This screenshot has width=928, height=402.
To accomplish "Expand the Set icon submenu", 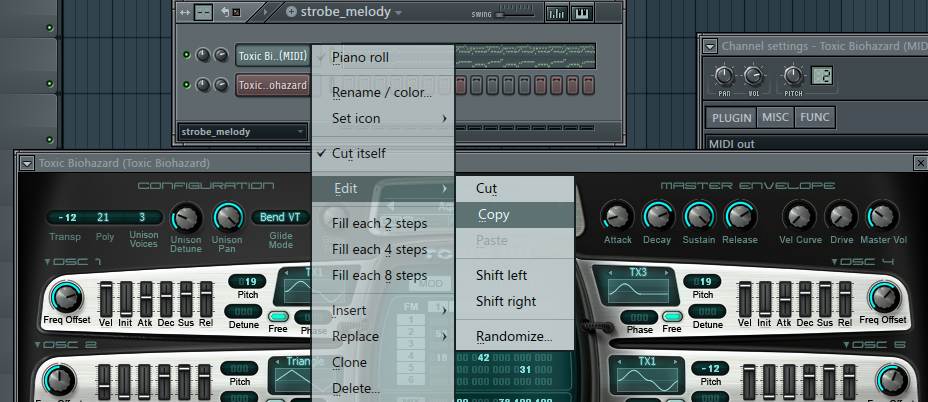I will [x=383, y=118].
